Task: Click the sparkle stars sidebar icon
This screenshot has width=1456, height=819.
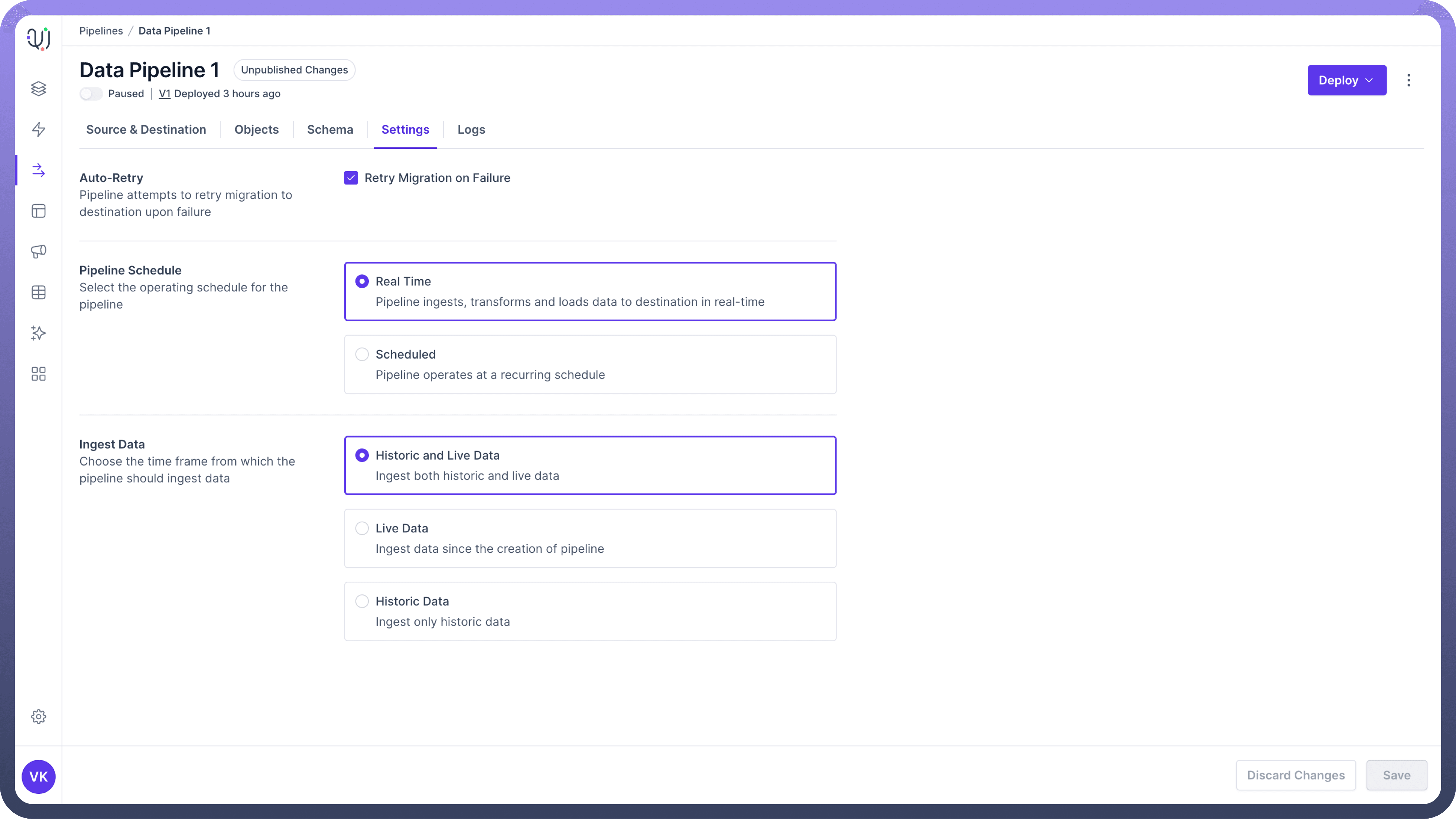Action: click(x=38, y=333)
